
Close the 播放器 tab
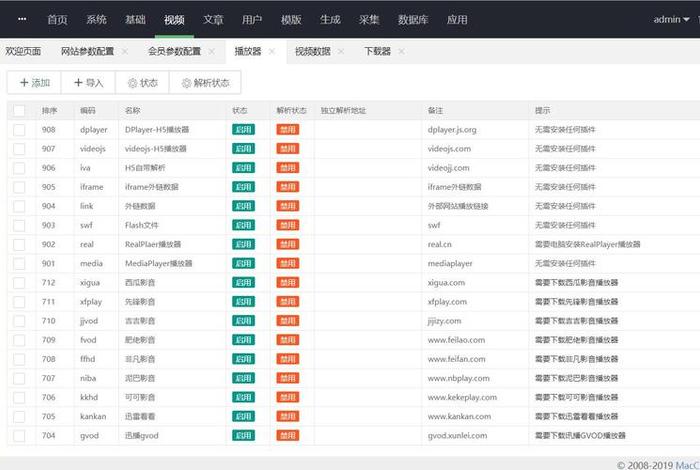click(x=271, y=52)
